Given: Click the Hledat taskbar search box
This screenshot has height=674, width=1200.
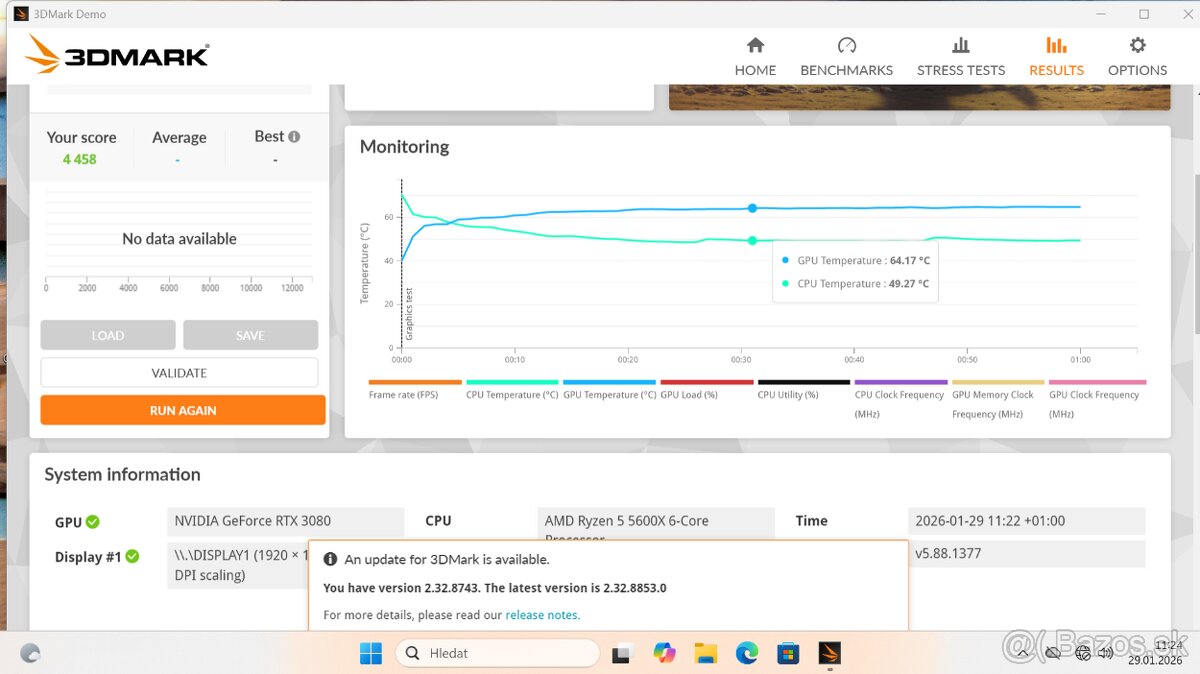Looking at the screenshot, I should coord(497,653).
